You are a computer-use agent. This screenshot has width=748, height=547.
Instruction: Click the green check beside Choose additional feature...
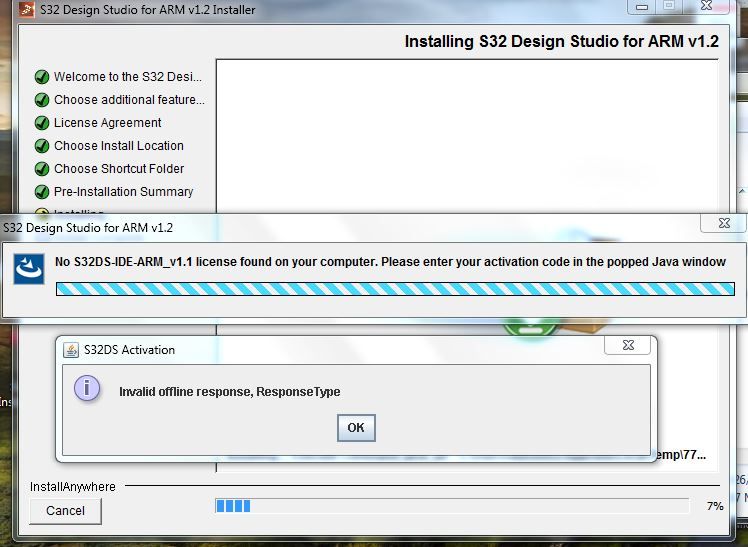click(42, 100)
